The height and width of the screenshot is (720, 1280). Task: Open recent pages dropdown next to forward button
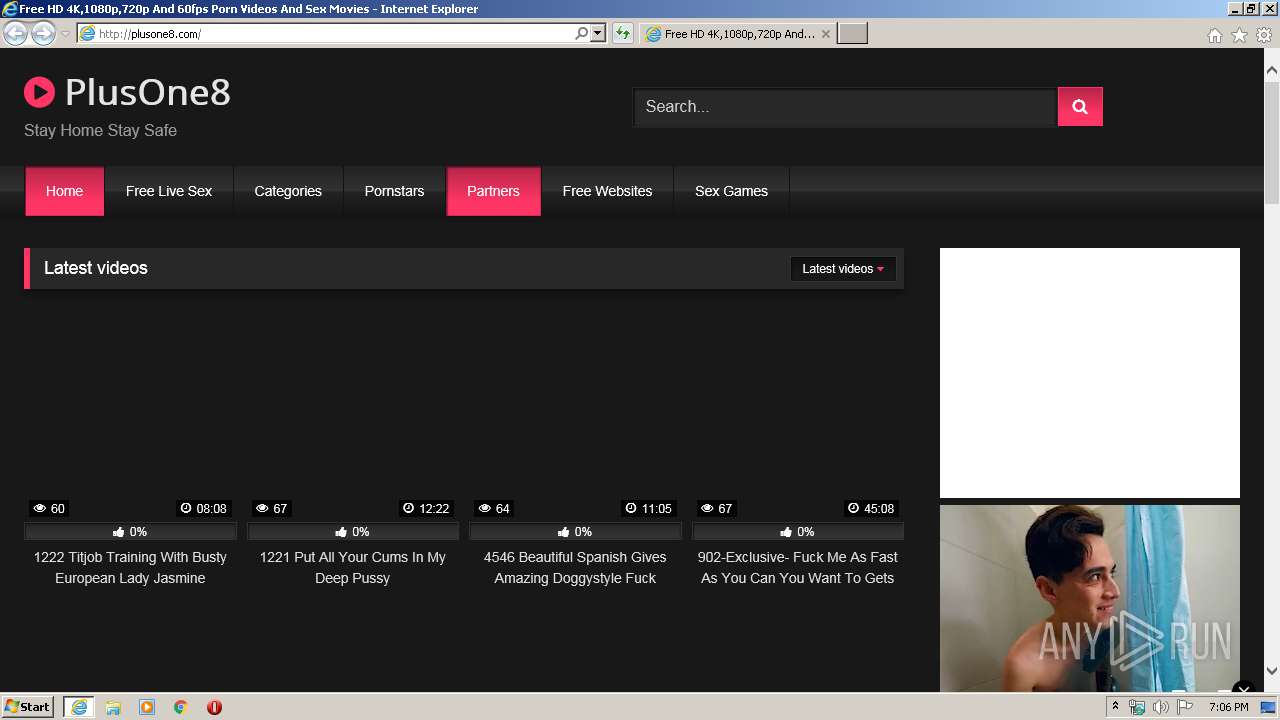pos(65,34)
